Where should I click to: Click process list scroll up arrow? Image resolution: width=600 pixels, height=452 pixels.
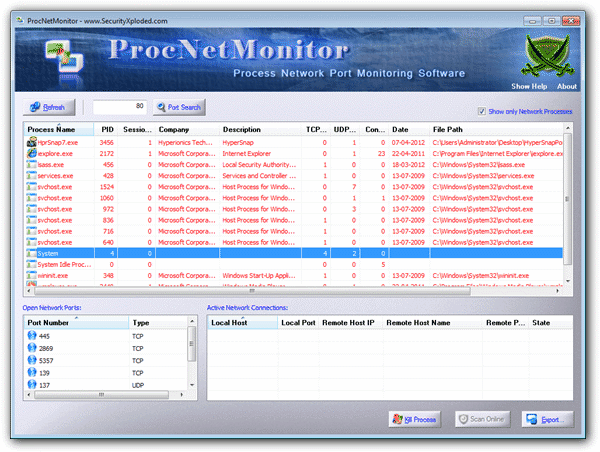567,128
